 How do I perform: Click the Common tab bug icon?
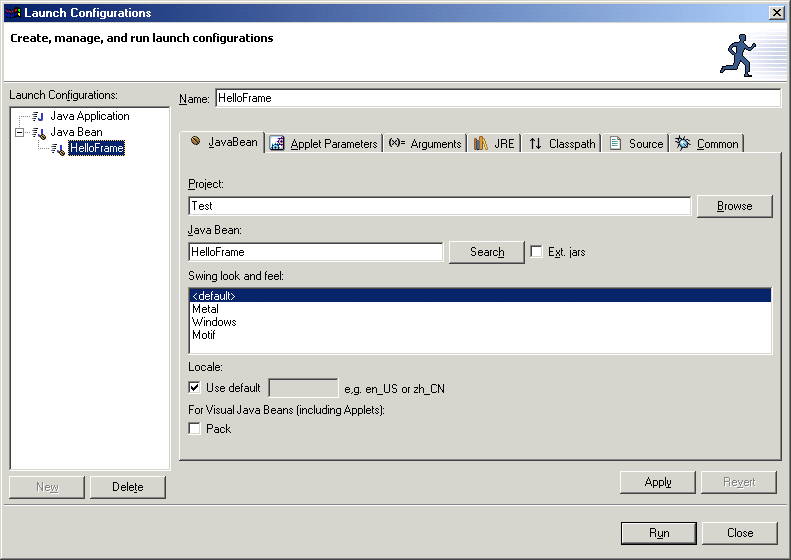683,143
